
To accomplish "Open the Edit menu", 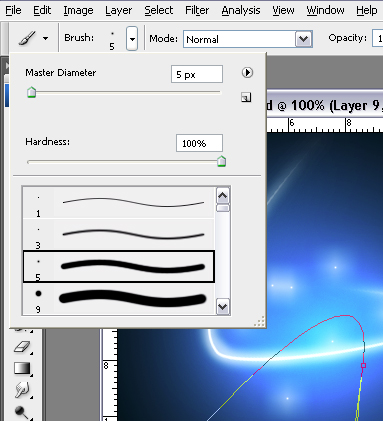I will [42, 11].
